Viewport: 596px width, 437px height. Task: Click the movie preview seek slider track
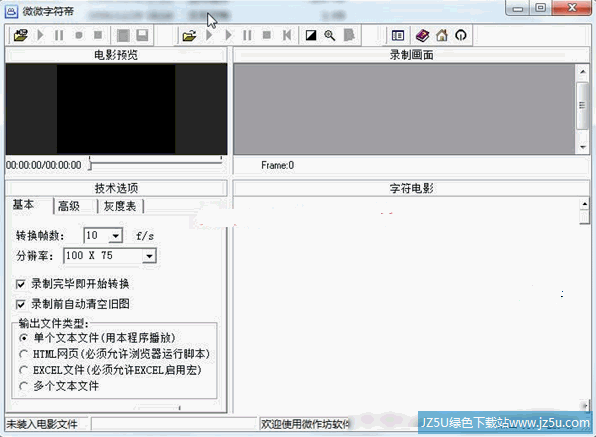tap(157, 163)
